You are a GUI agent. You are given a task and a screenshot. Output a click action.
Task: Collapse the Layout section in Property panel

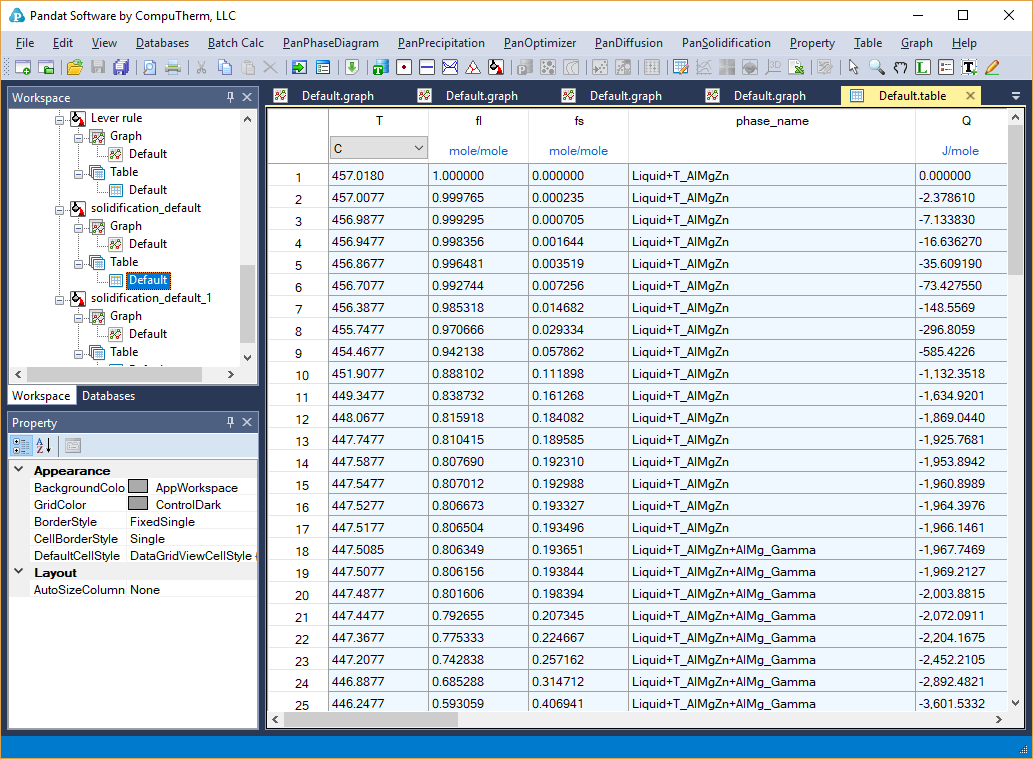tap(18, 573)
